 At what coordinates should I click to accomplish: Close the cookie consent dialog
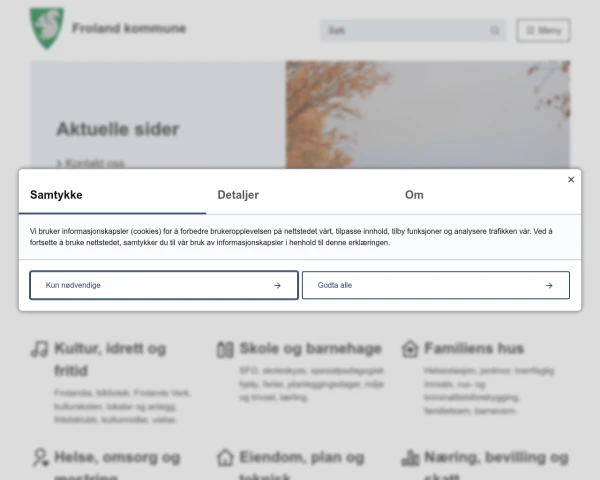pos(571,180)
